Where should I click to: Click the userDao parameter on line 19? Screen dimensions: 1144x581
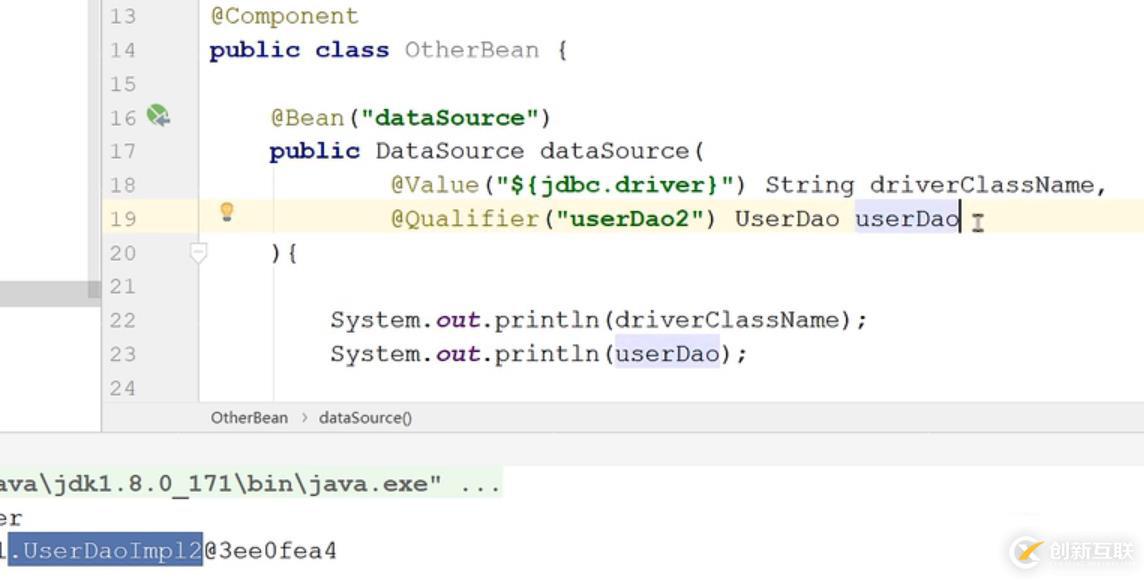(x=907, y=218)
